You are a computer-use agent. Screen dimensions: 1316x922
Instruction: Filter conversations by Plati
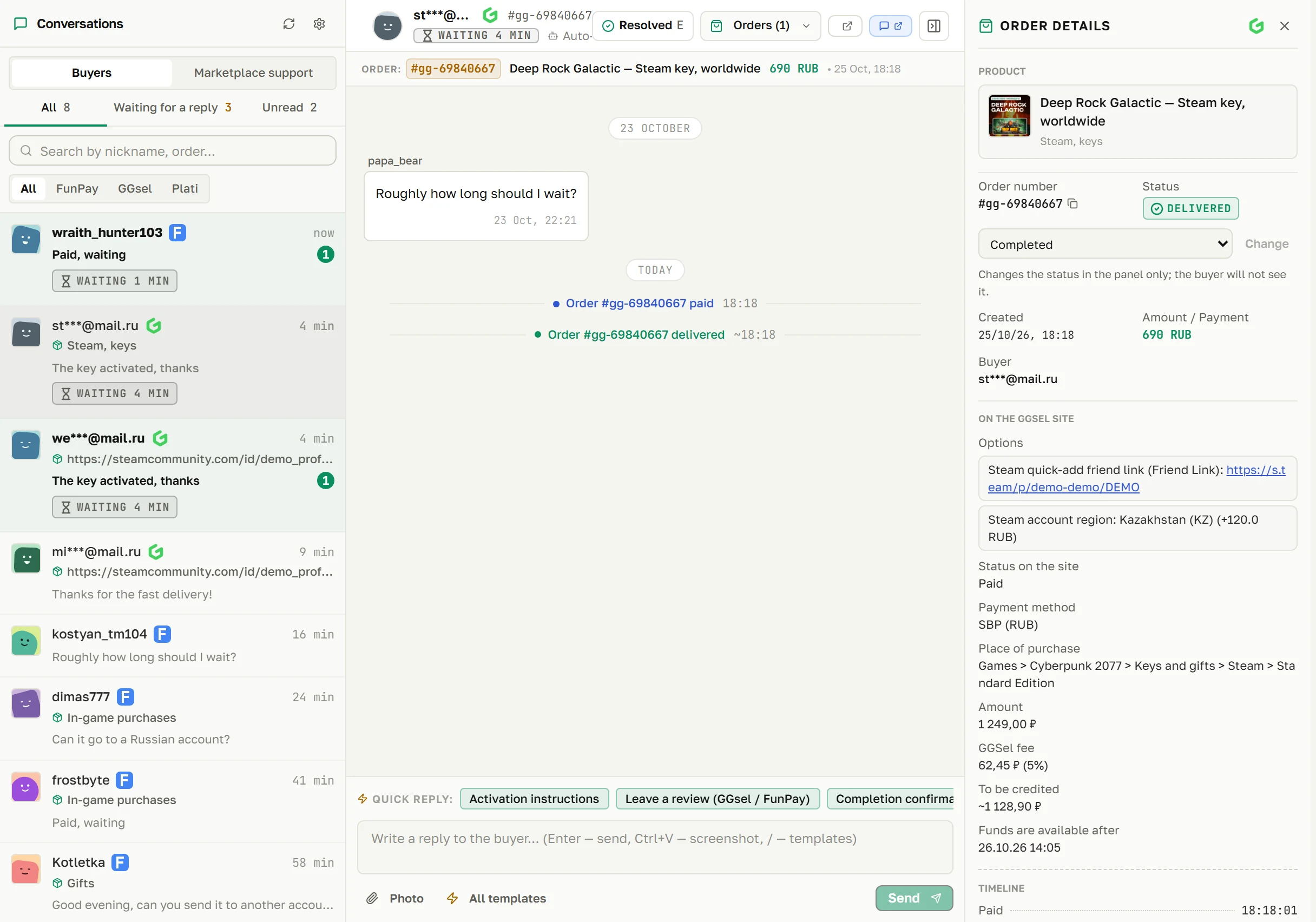185,188
